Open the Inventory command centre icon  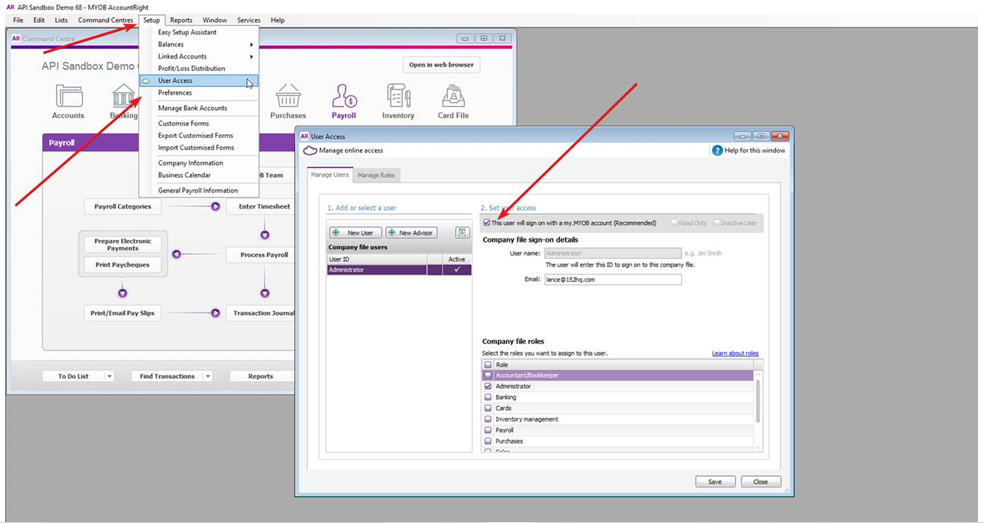pos(398,96)
